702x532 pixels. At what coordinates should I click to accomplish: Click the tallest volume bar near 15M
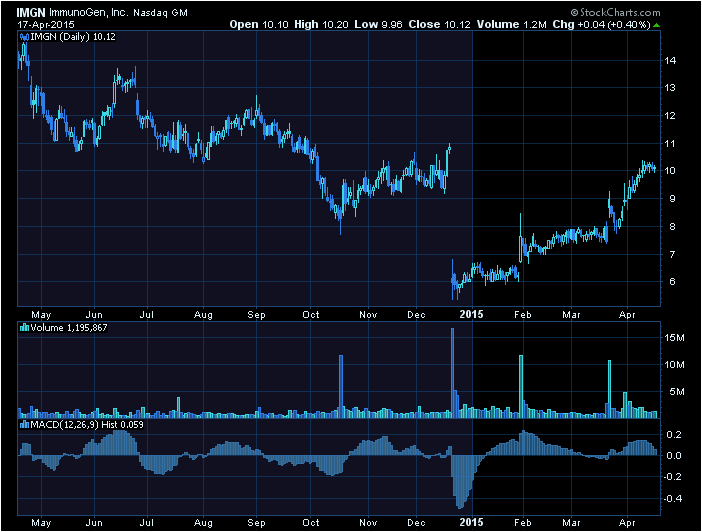click(453, 373)
